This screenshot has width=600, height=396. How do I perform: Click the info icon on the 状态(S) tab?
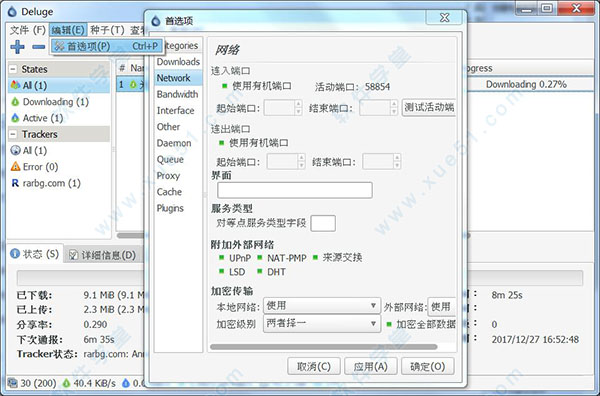point(15,254)
